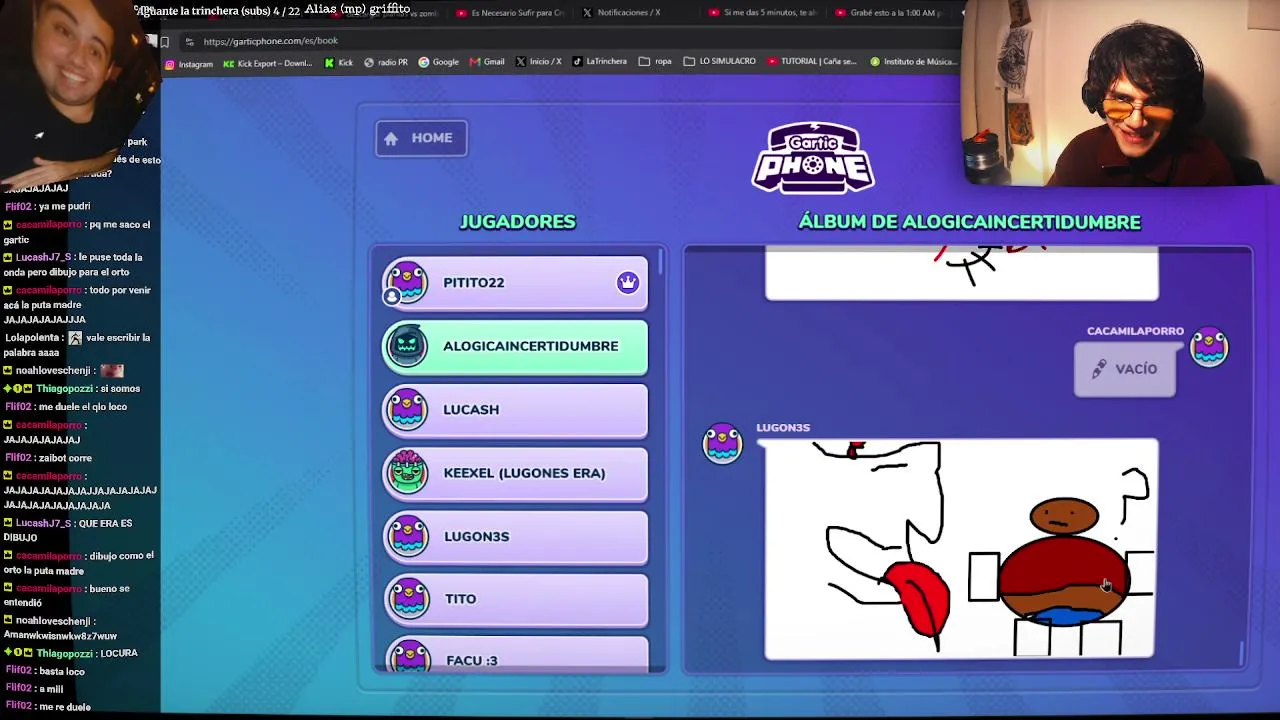Select player TITO in the list
Screen dimensions: 1280x720
click(x=515, y=599)
